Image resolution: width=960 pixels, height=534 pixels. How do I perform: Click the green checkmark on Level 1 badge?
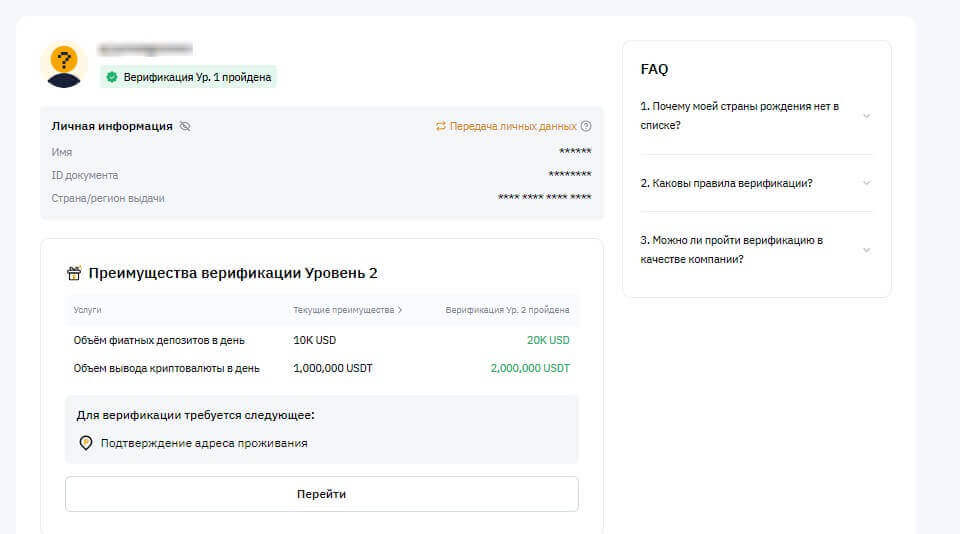click(x=112, y=77)
